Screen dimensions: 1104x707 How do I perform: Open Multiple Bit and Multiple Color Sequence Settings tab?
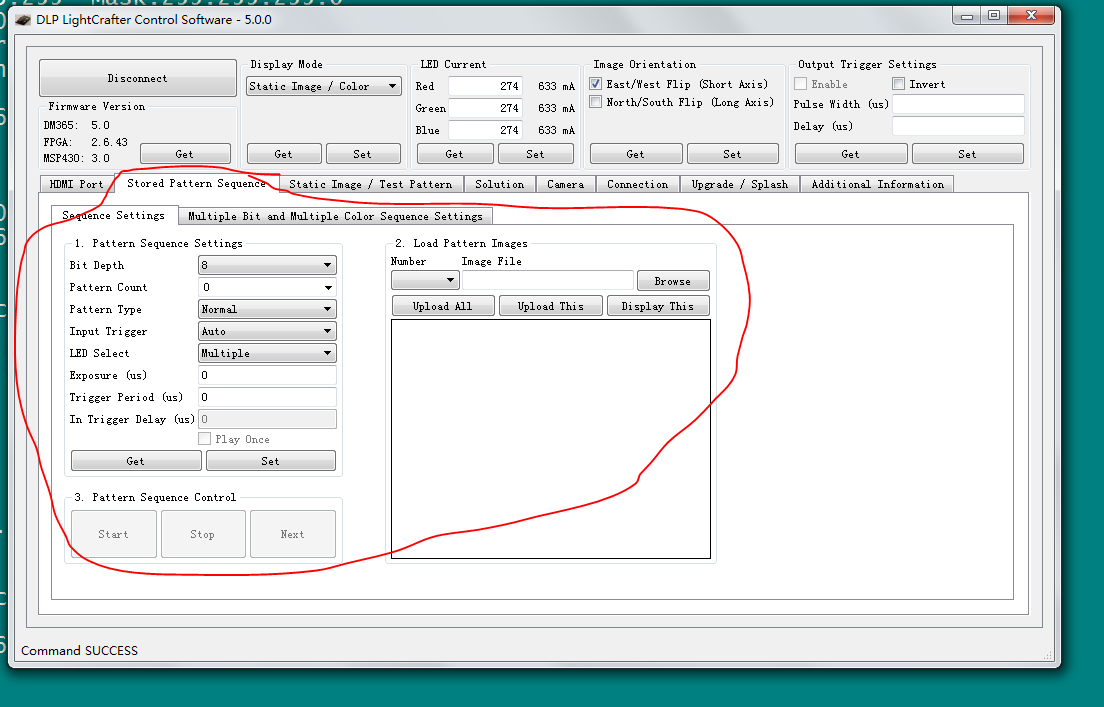click(x=335, y=216)
